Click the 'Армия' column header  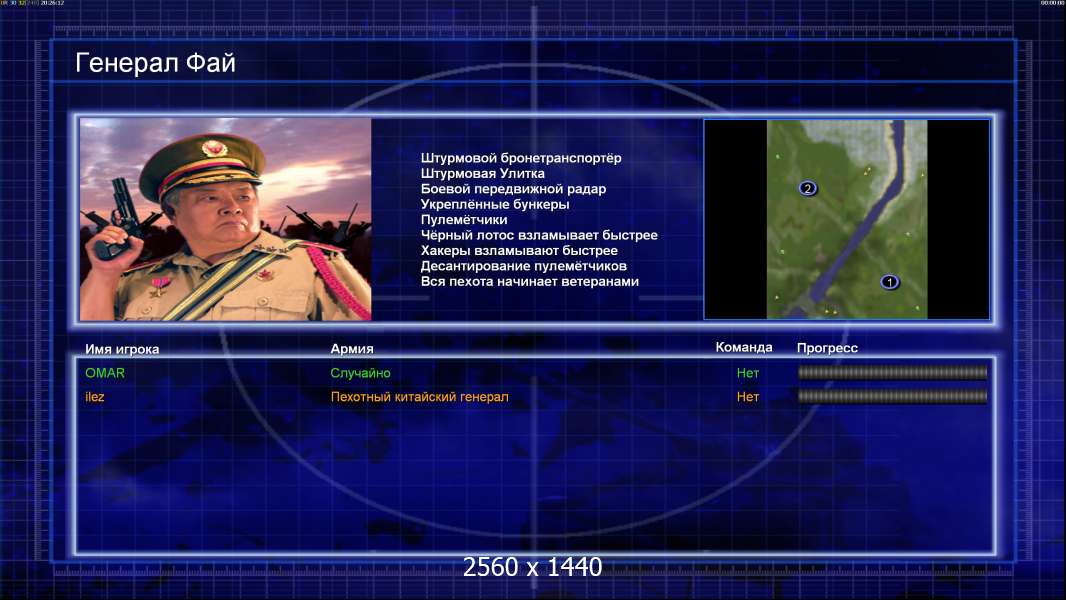(352, 349)
